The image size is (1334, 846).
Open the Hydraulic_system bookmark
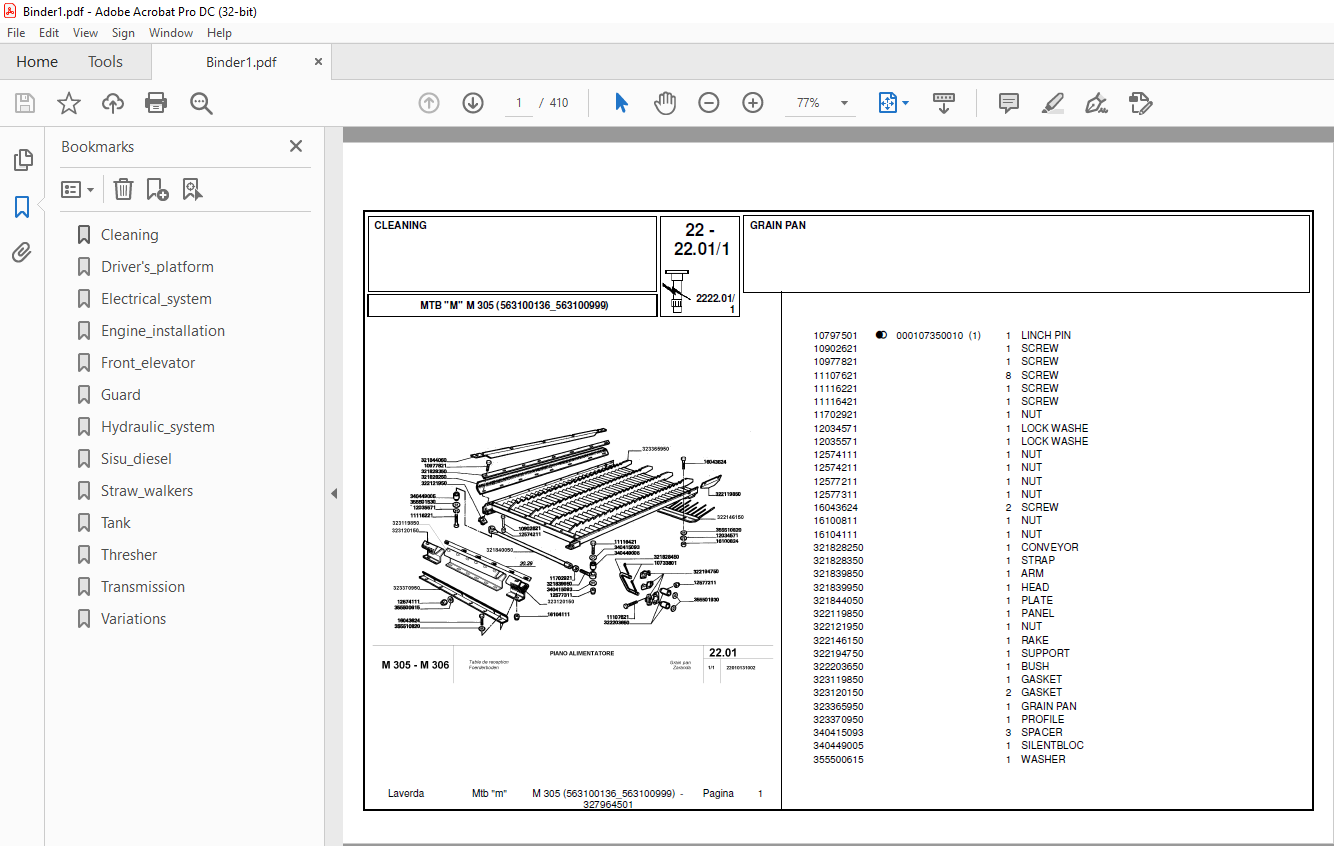click(158, 427)
